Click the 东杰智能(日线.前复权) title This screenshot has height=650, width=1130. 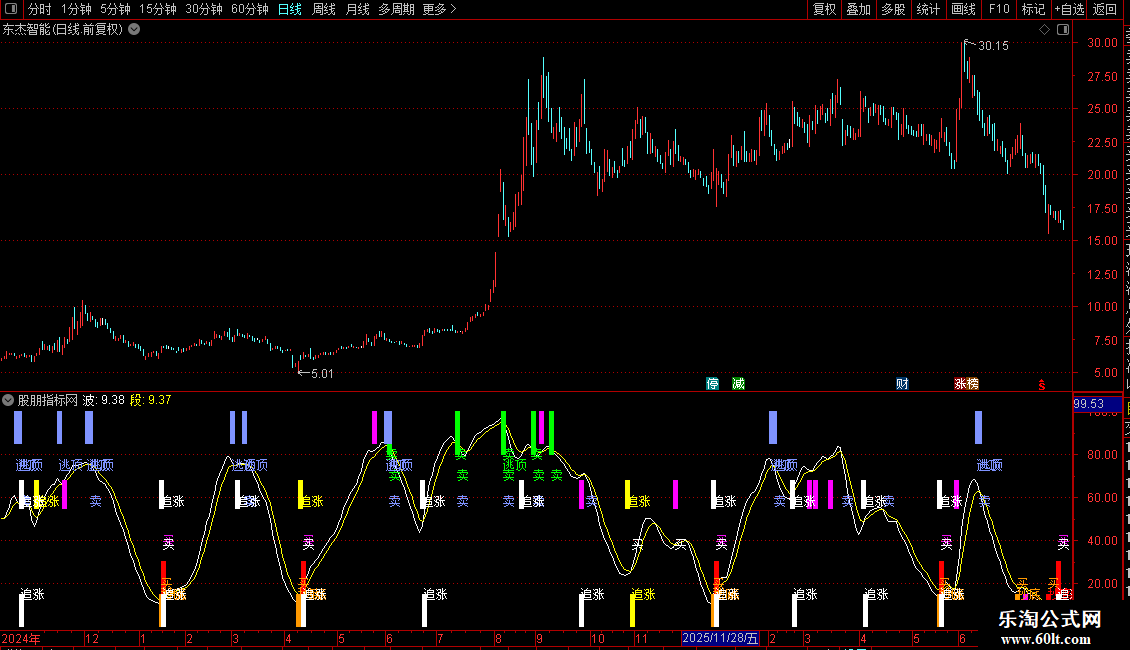pyautogui.click(x=63, y=30)
